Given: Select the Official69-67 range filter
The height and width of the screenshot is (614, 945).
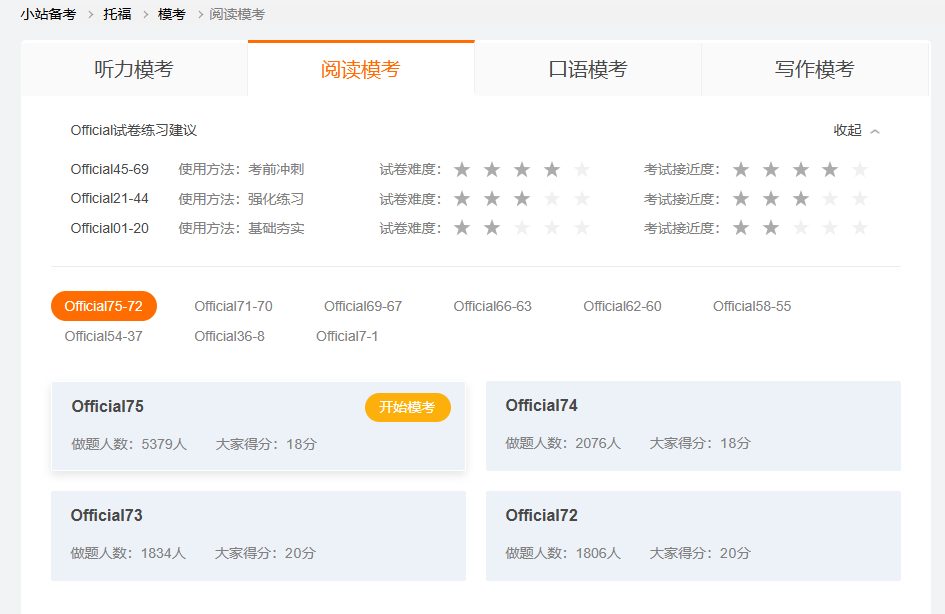Looking at the screenshot, I should click(363, 306).
